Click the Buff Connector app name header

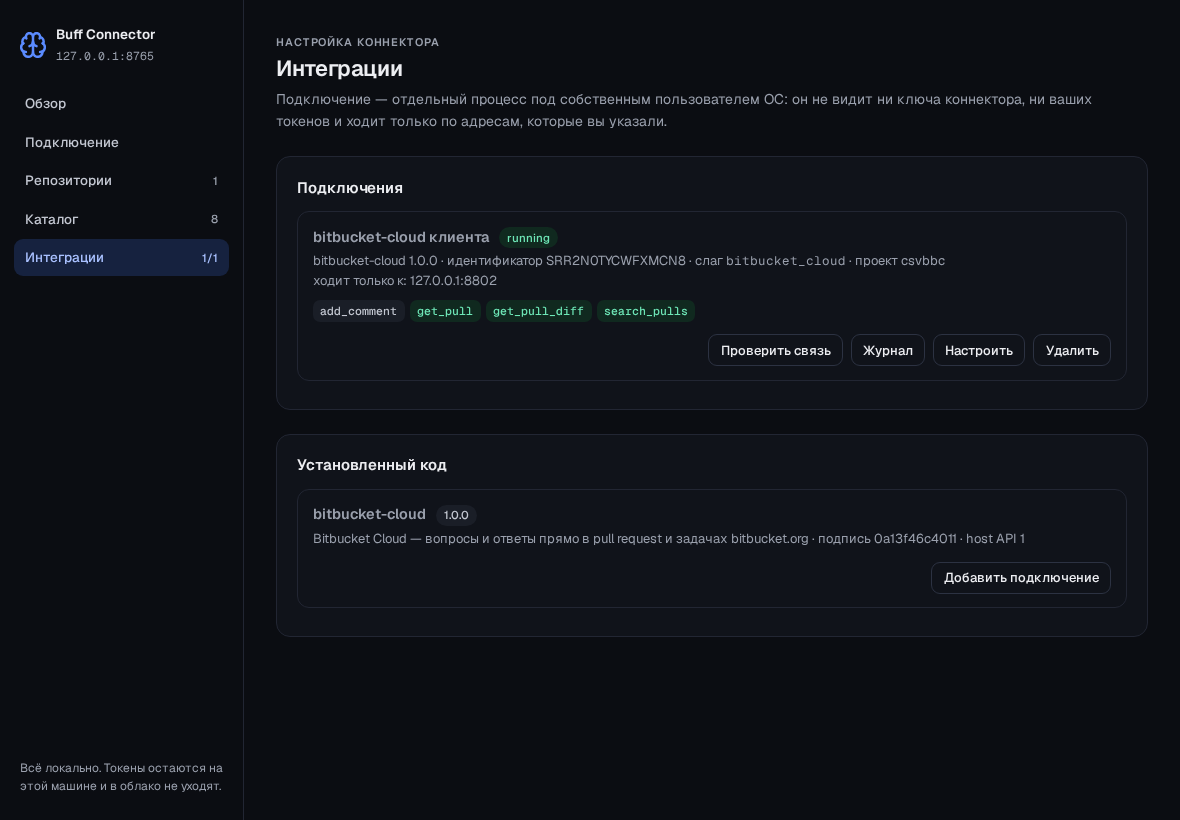pyautogui.click(x=105, y=35)
